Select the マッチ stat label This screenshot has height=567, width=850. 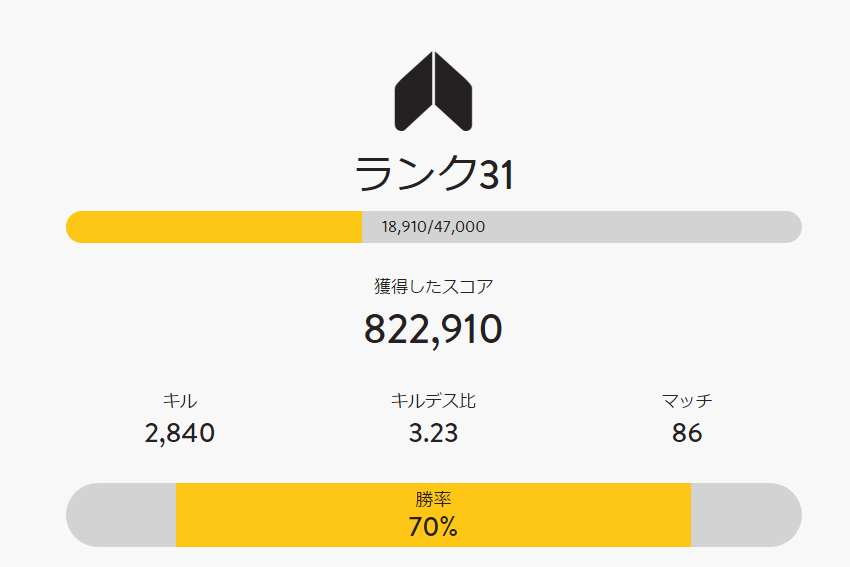[687, 401]
